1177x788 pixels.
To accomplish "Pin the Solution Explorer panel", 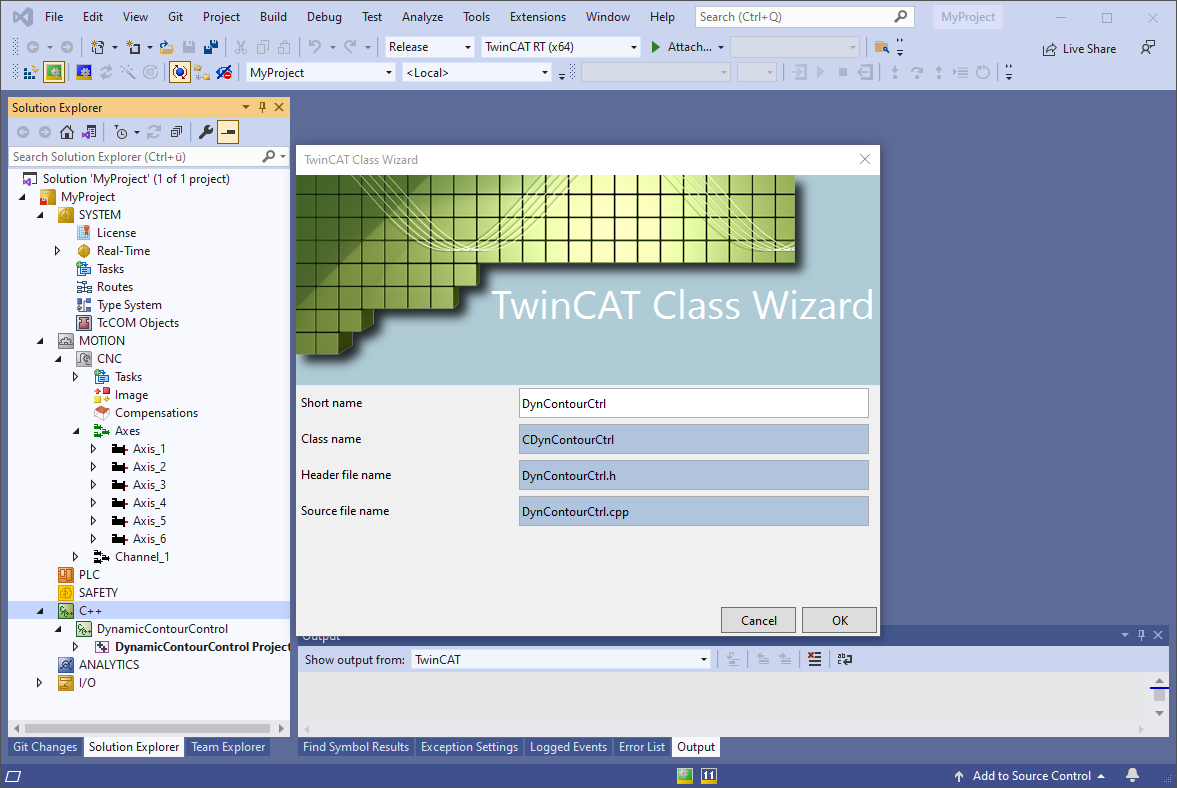I will [x=262, y=107].
